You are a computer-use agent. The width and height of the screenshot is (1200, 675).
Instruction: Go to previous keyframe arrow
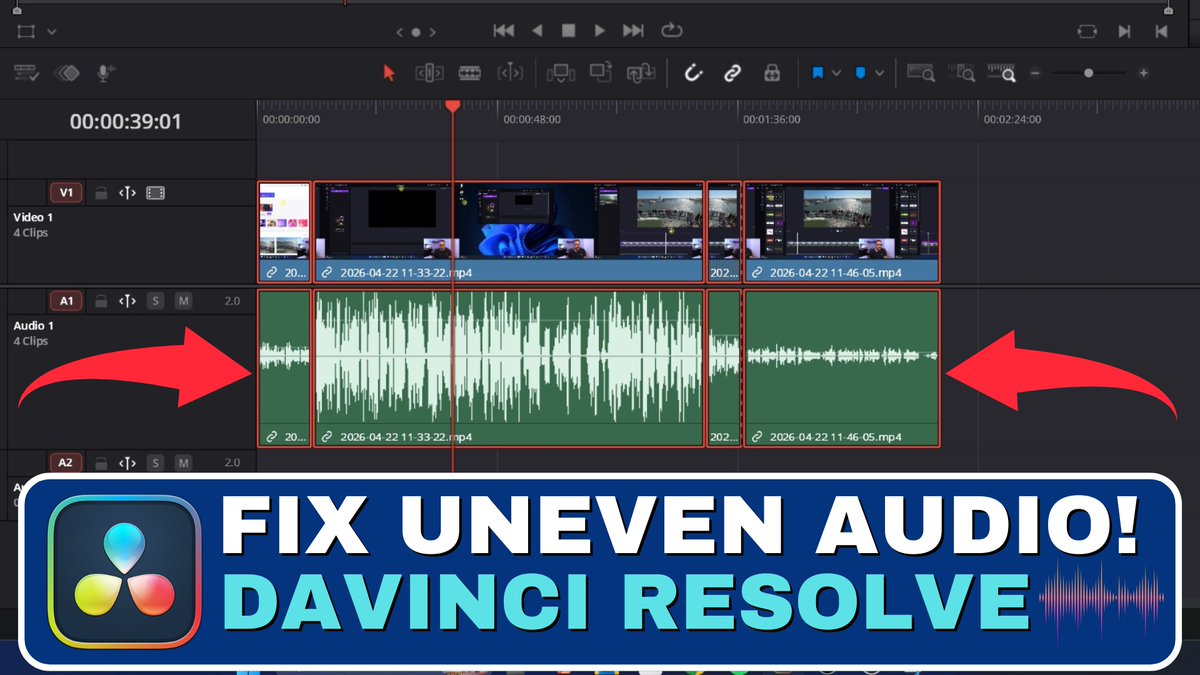[x=400, y=32]
